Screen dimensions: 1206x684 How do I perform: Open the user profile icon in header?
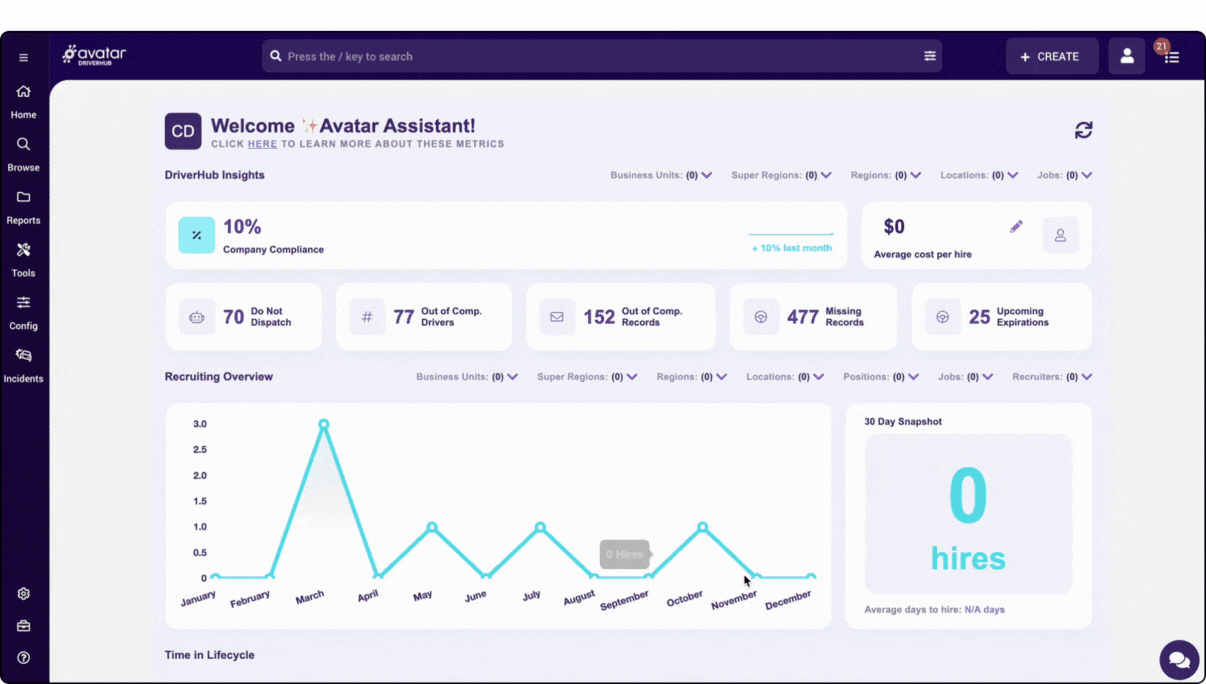[x=1126, y=57]
